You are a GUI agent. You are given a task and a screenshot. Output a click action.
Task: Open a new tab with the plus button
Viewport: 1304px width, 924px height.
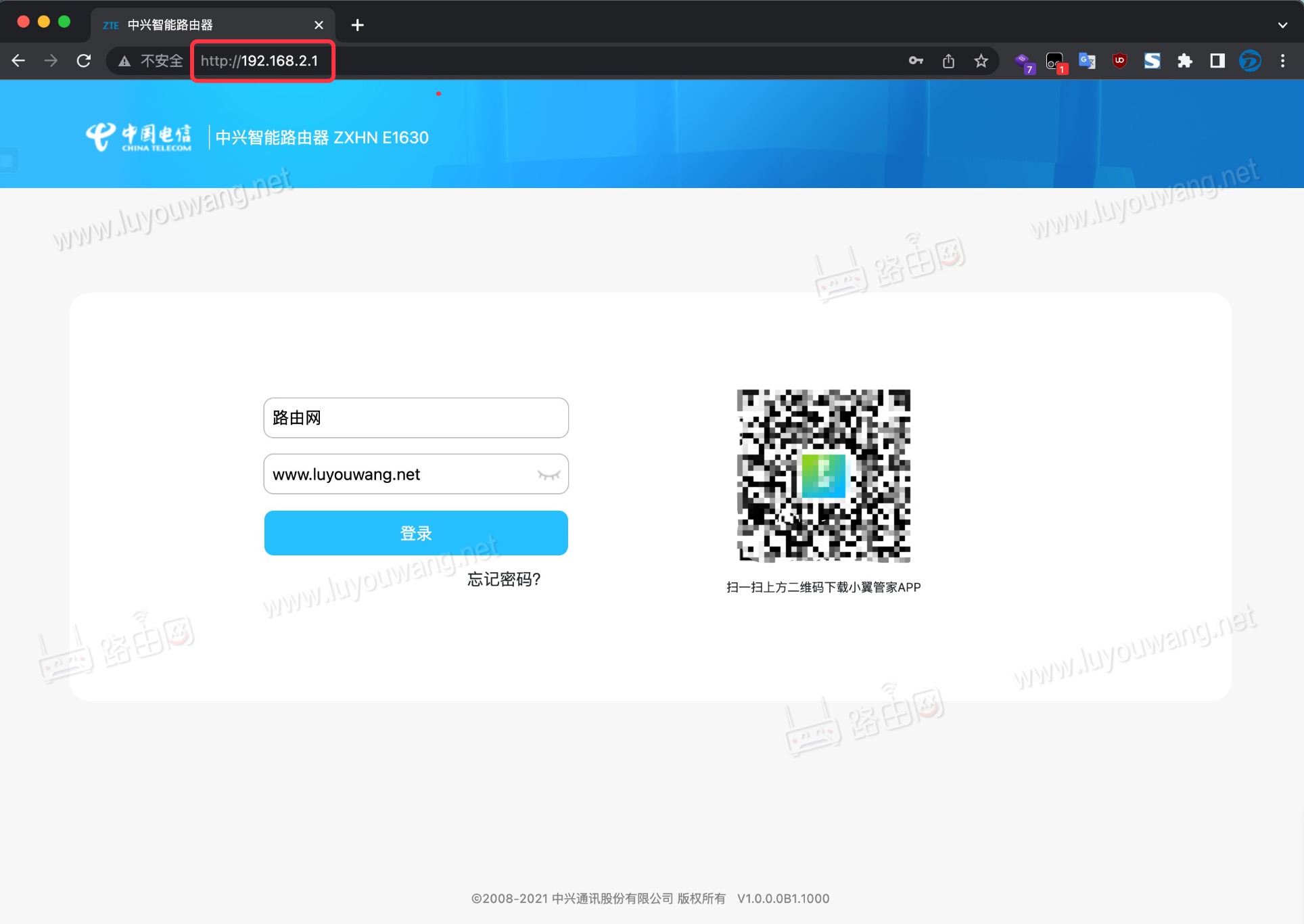pyautogui.click(x=357, y=25)
